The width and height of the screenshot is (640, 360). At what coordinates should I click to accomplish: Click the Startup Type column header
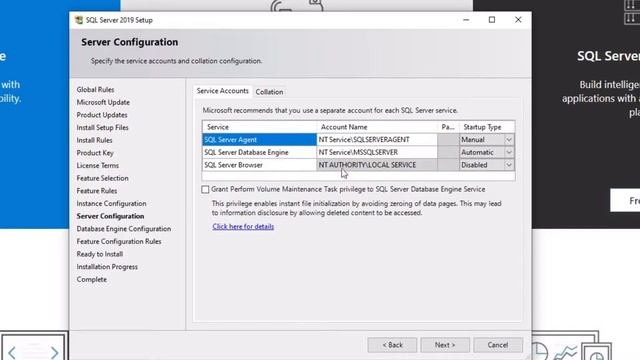tap(487, 127)
